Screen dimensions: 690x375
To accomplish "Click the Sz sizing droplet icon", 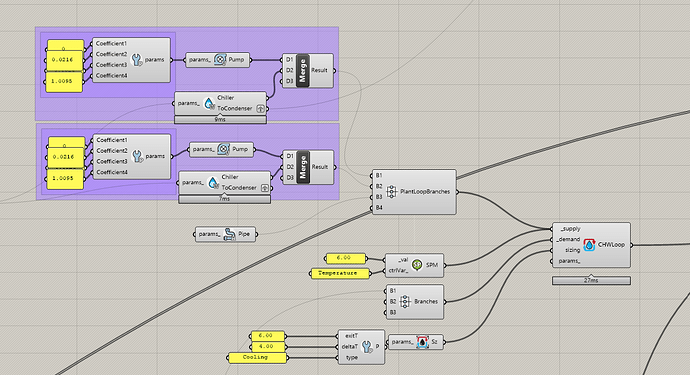I will click(422, 342).
